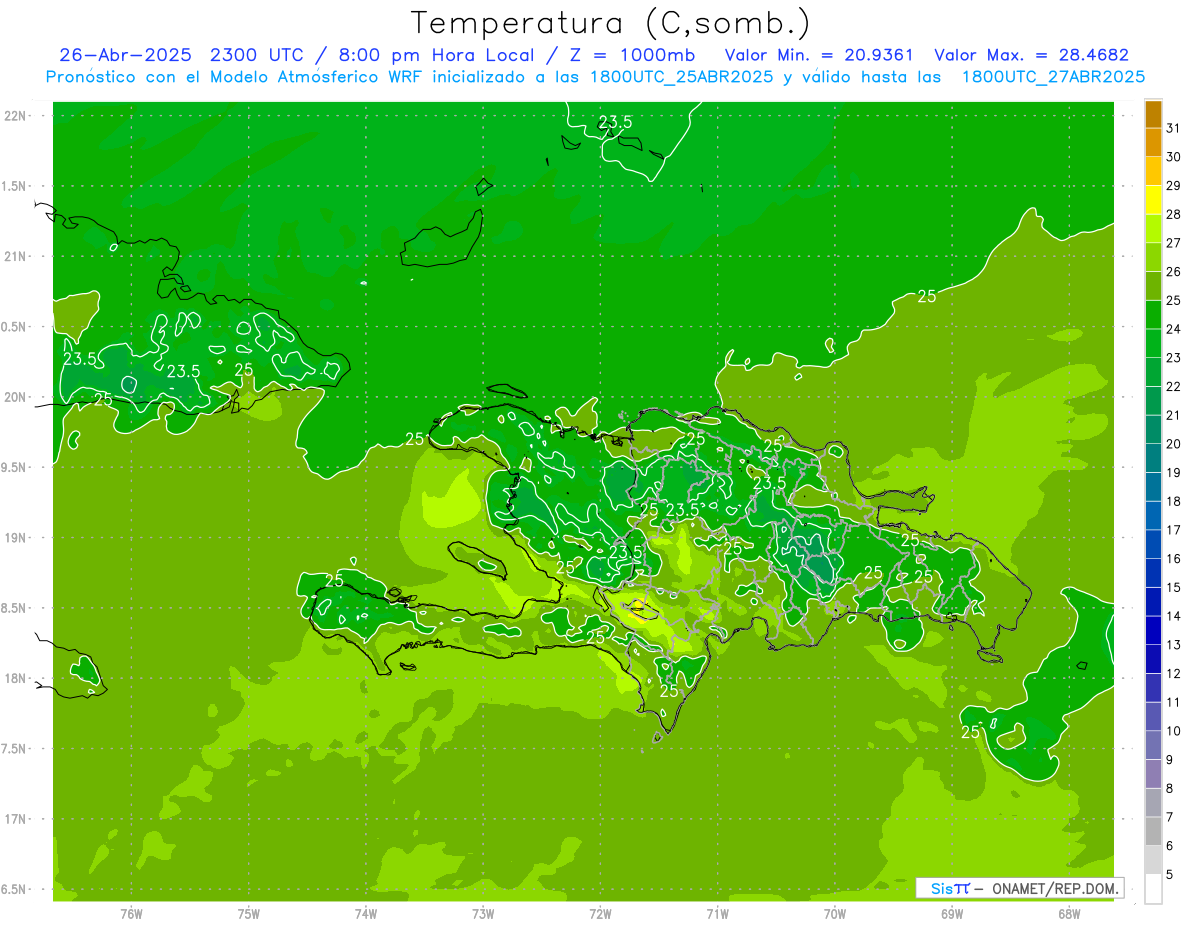1200x927 pixels.
Task: Click the '8' colorbar scale label
Action: [1170, 788]
